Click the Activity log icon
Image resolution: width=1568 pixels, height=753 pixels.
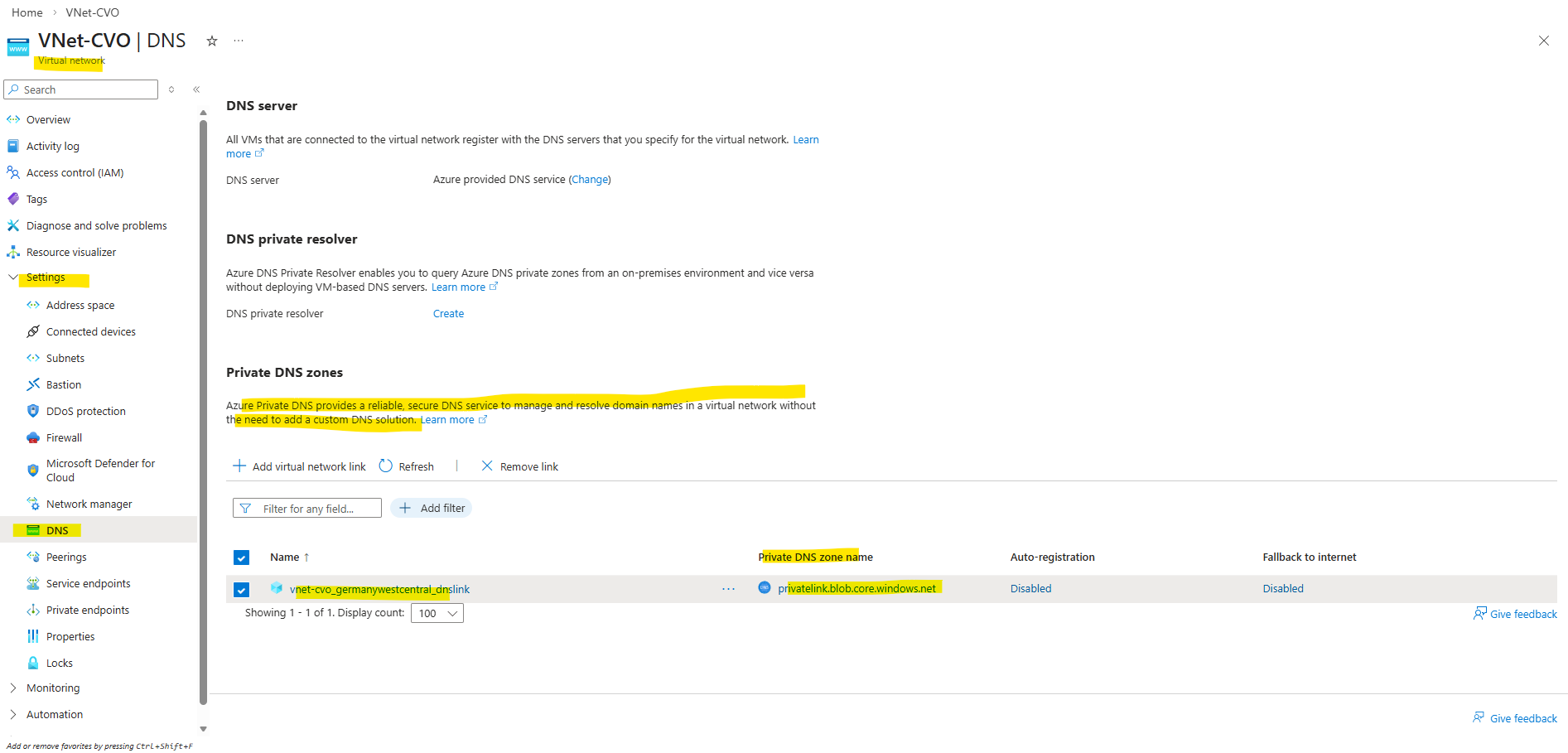tap(13, 146)
